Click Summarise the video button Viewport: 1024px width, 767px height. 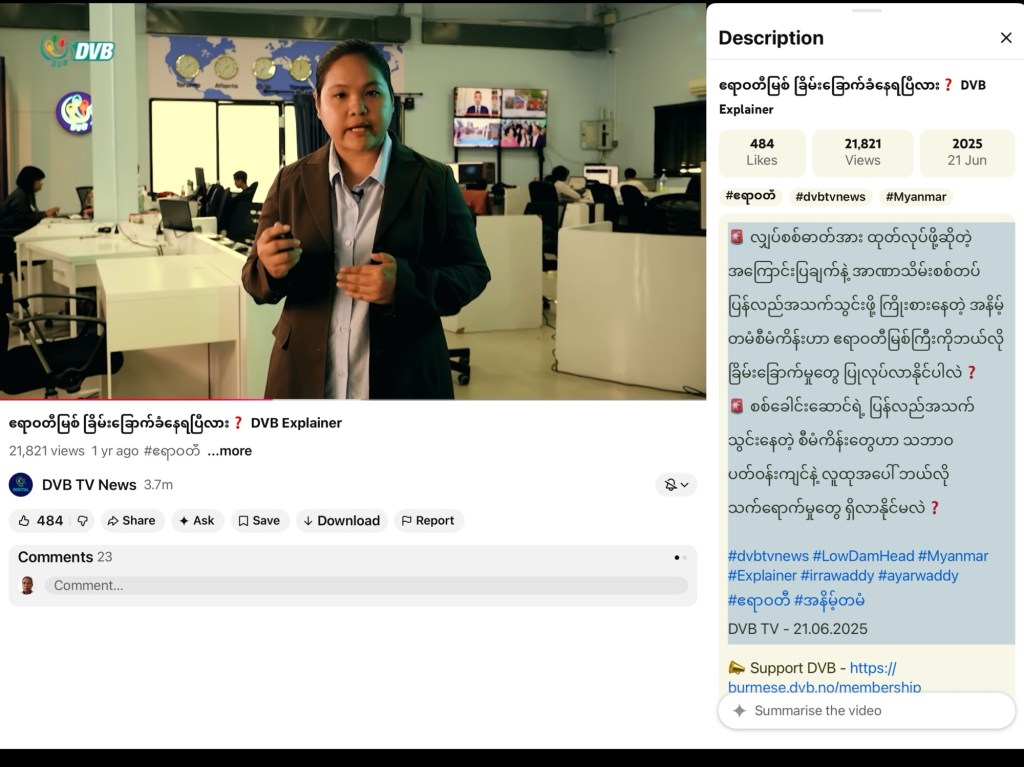[x=867, y=710]
